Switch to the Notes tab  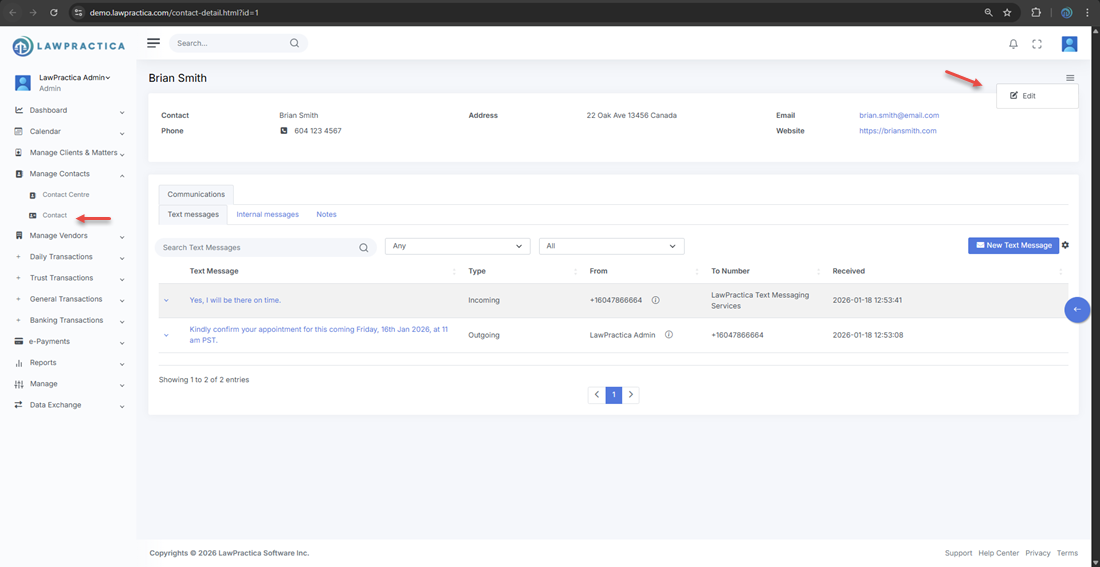point(326,214)
